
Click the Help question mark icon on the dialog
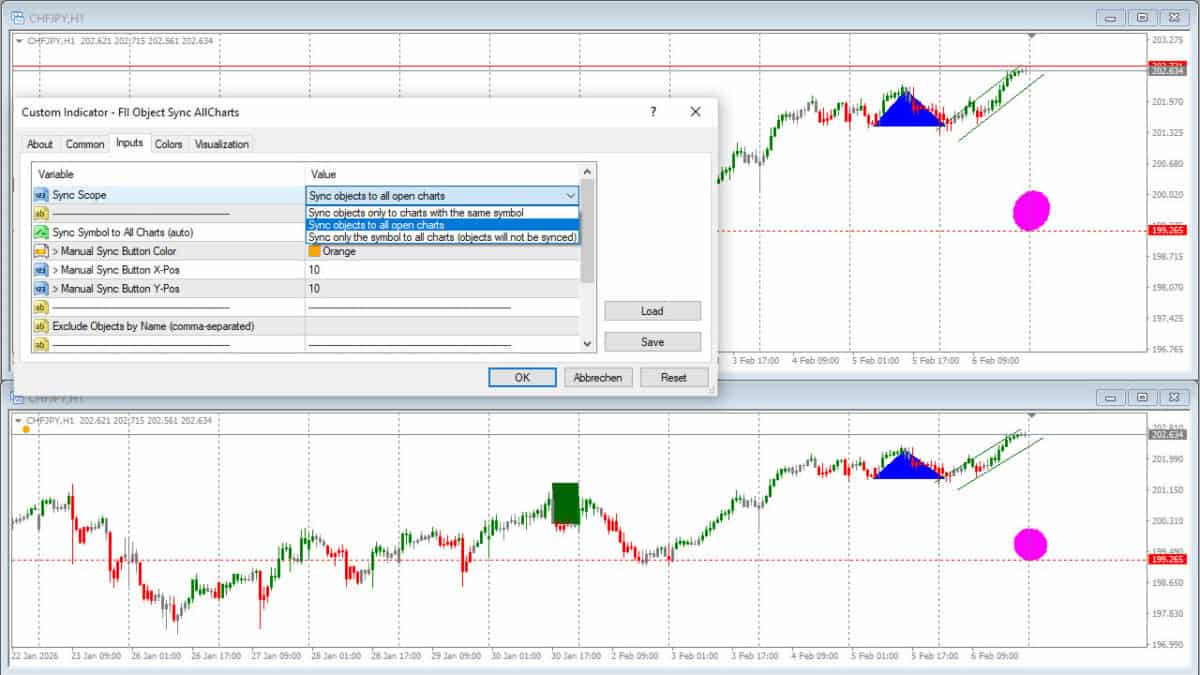(x=653, y=112)
